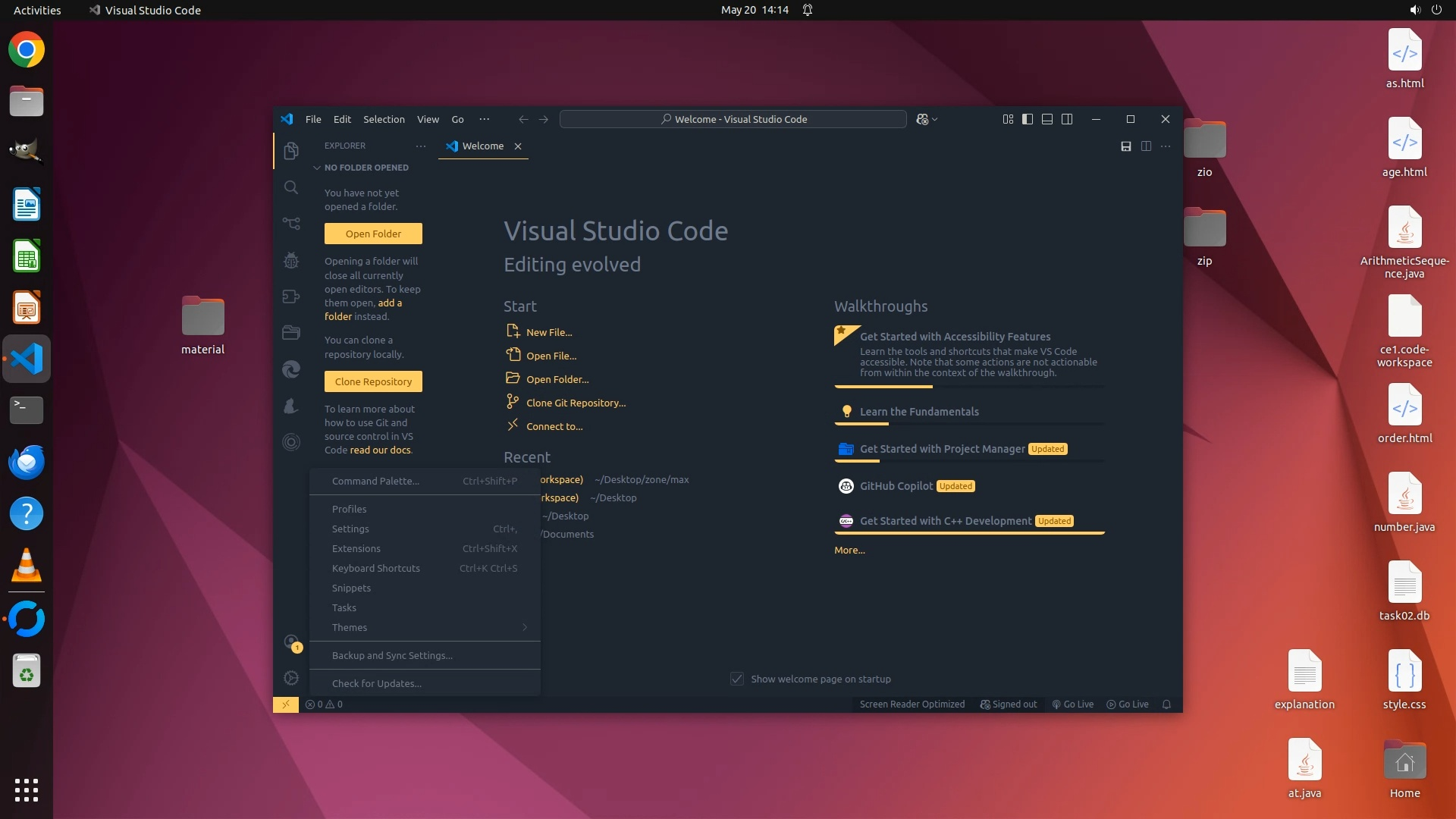Uncheck Show welcome page on startup

click(737, 679)
